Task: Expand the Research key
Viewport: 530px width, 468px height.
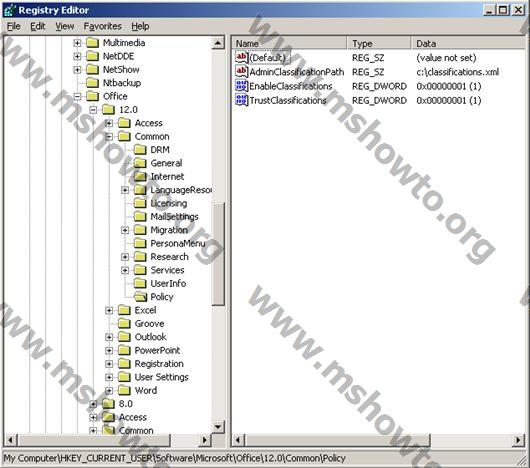Action: click(125, 257)
